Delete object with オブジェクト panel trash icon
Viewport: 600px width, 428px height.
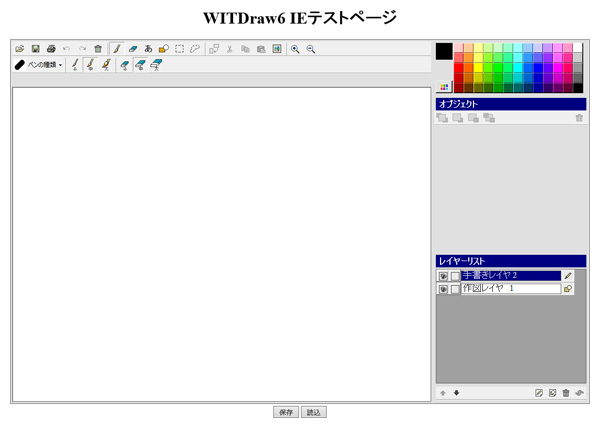[579, 118]
